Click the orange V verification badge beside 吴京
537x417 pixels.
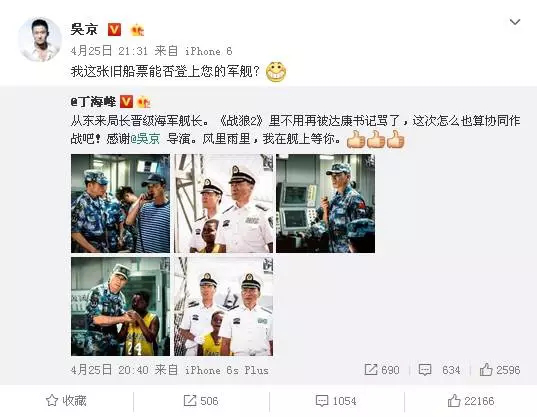click(114, 29)
